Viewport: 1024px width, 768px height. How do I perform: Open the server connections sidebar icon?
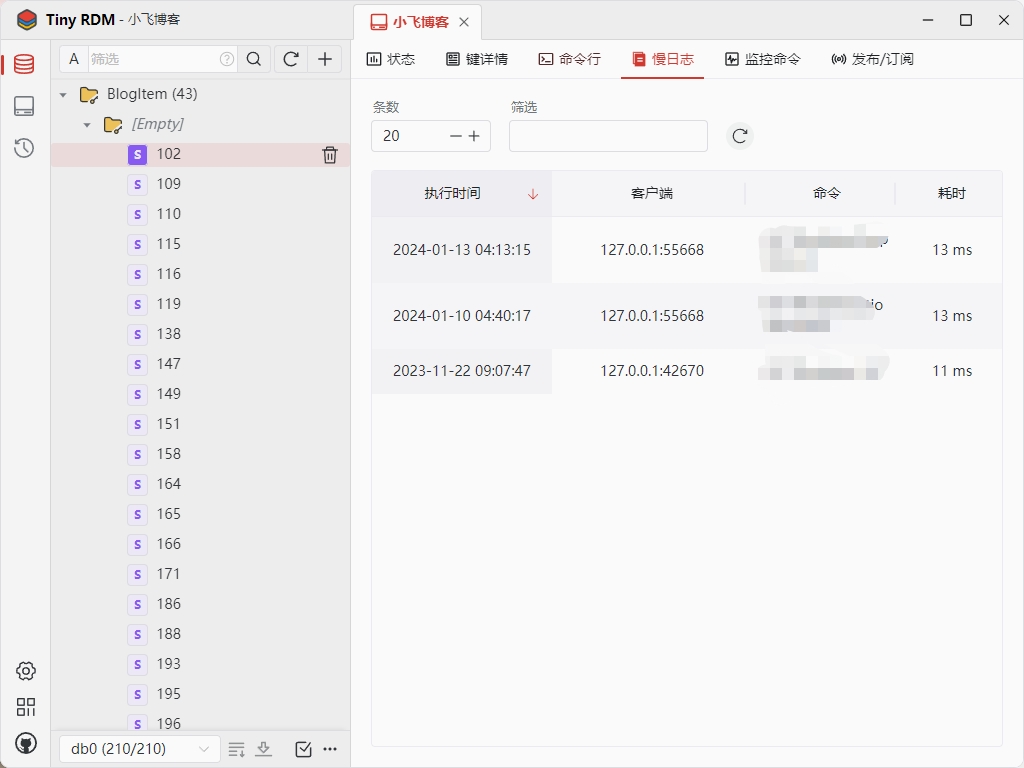pyautogui.click(x=24, y=107)
